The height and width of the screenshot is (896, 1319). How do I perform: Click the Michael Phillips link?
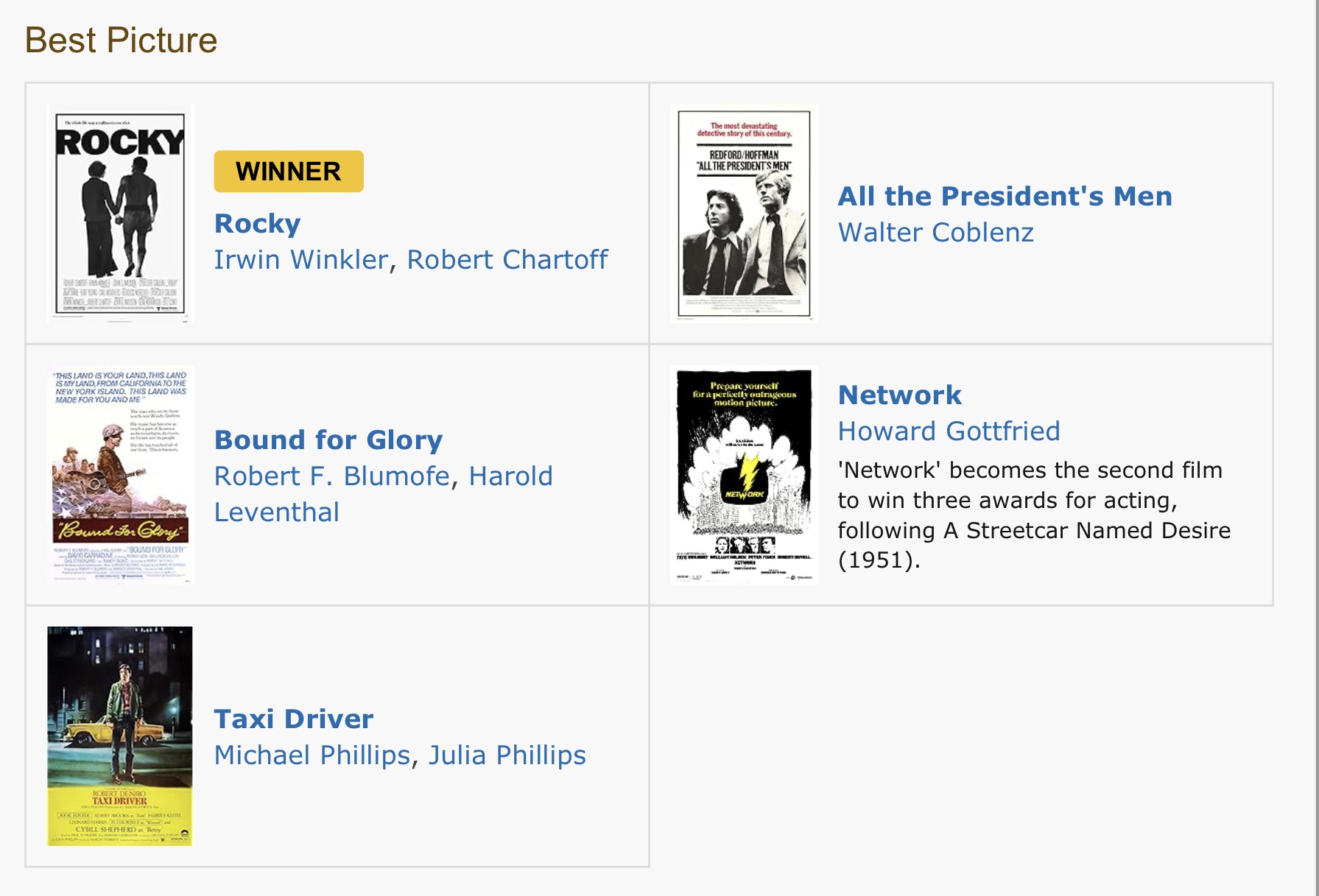(x=312, y=755)
